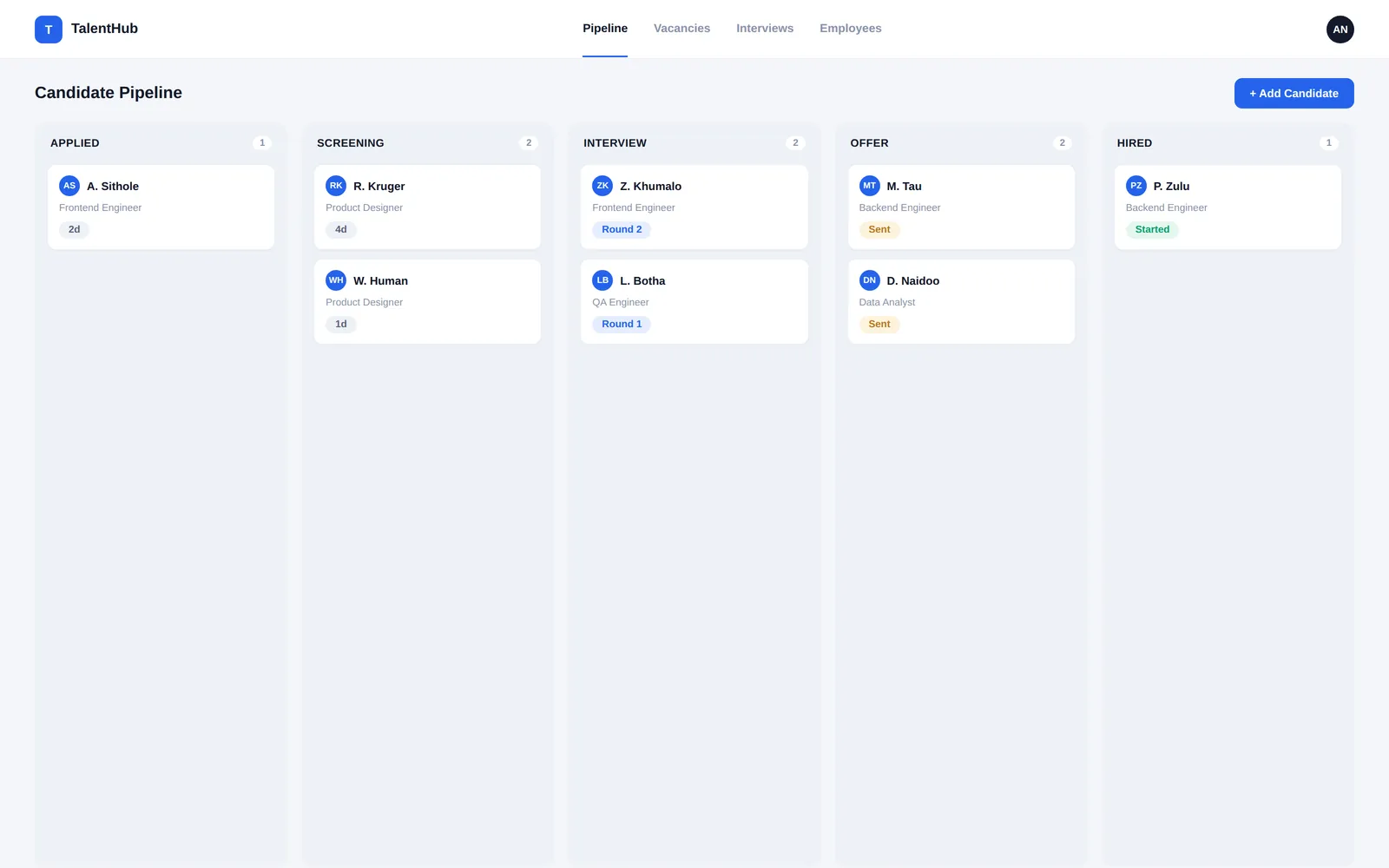Click the count badge in APPLIED column
This screenshot has height=868, width=1389.
[262, 143]
